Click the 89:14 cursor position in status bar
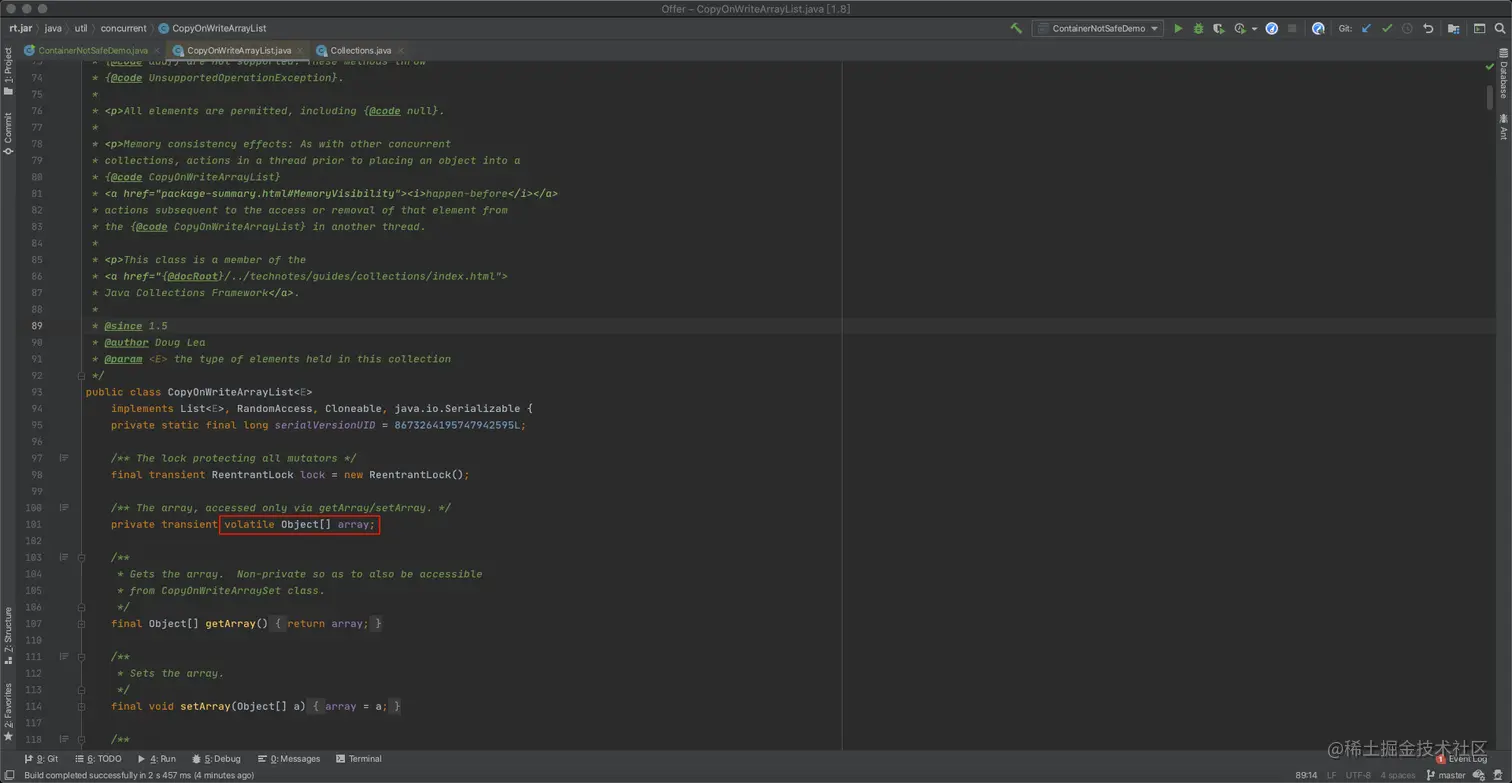Image resolution: width=1512 pixels, height=783 pixels. click(1307, 775)
